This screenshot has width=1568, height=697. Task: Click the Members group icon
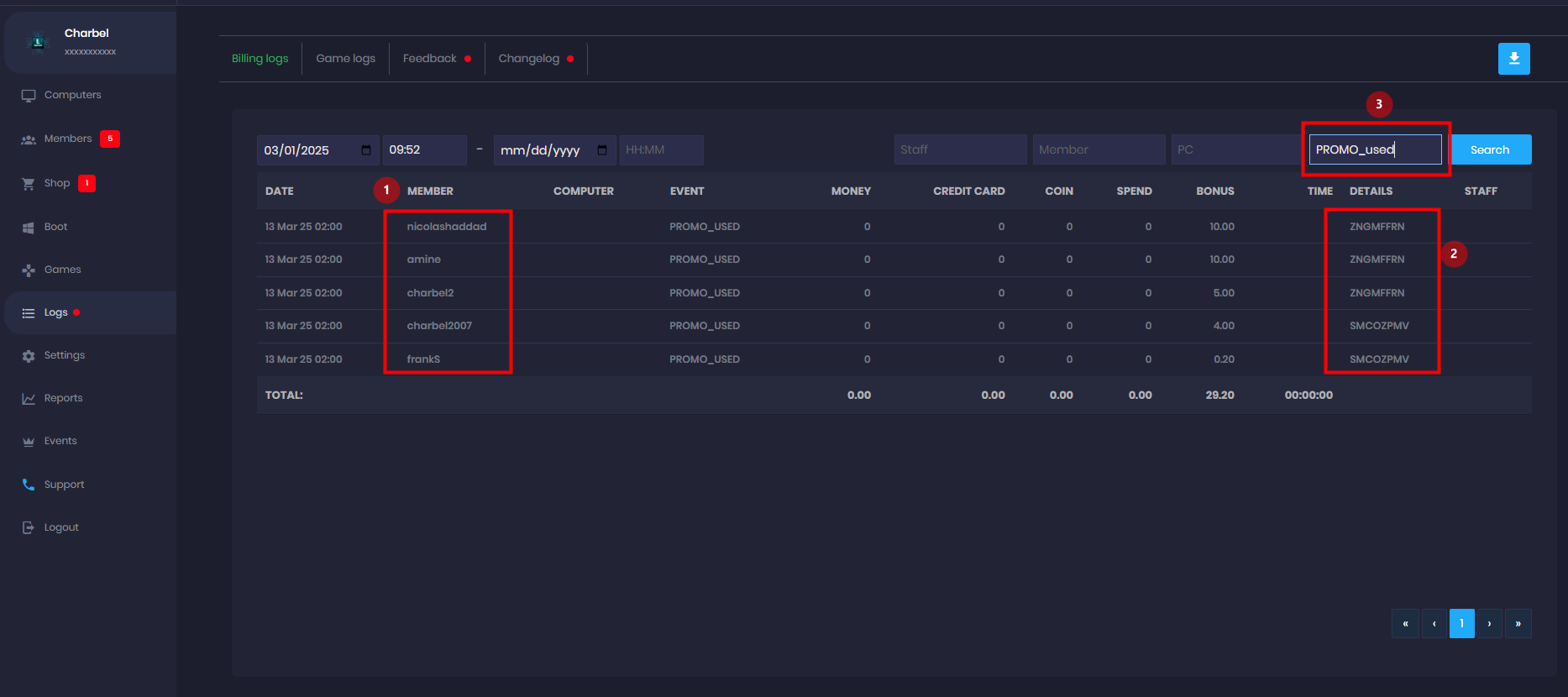coord(29,139)
